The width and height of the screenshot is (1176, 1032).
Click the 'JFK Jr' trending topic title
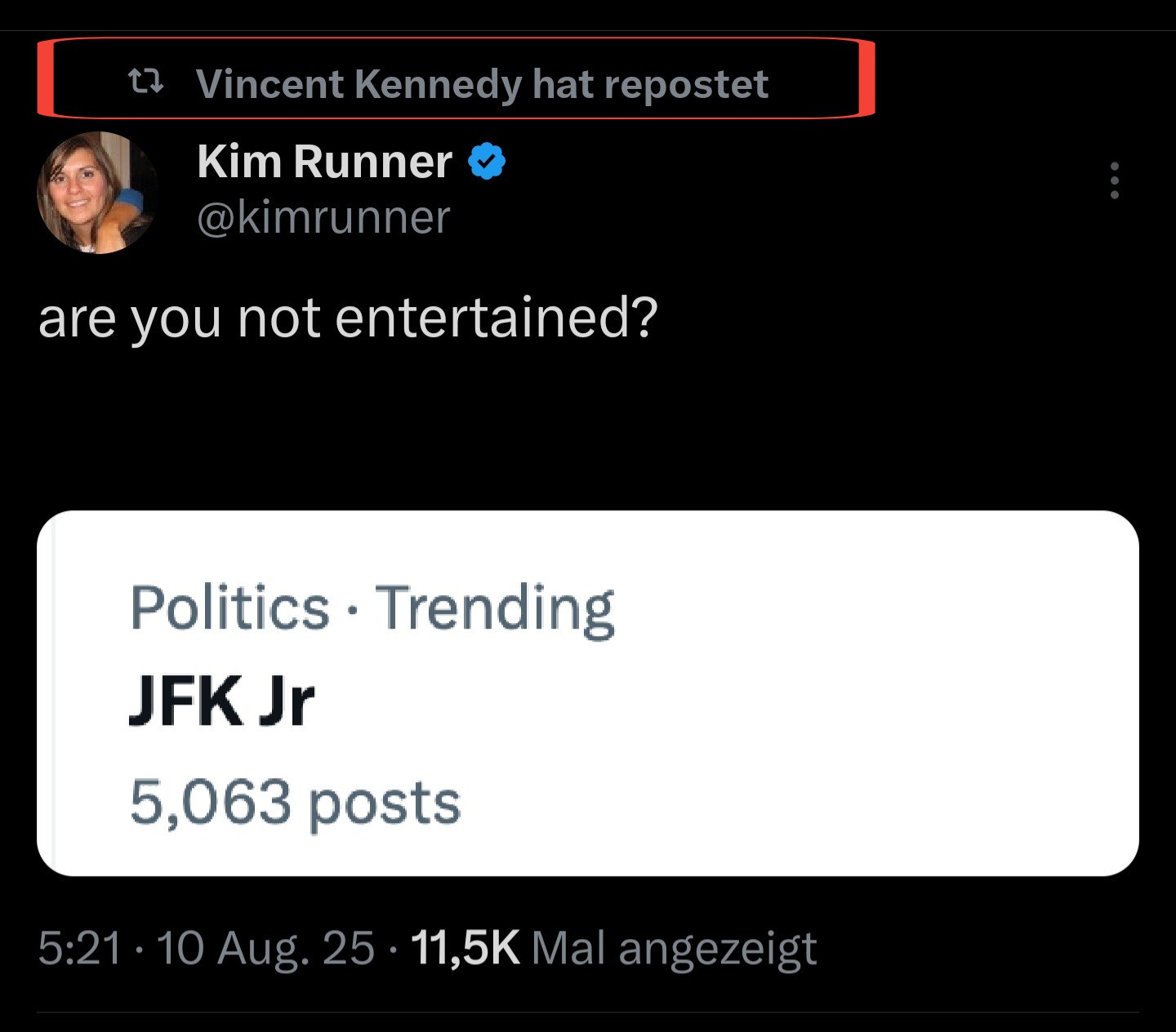point(221,701)
